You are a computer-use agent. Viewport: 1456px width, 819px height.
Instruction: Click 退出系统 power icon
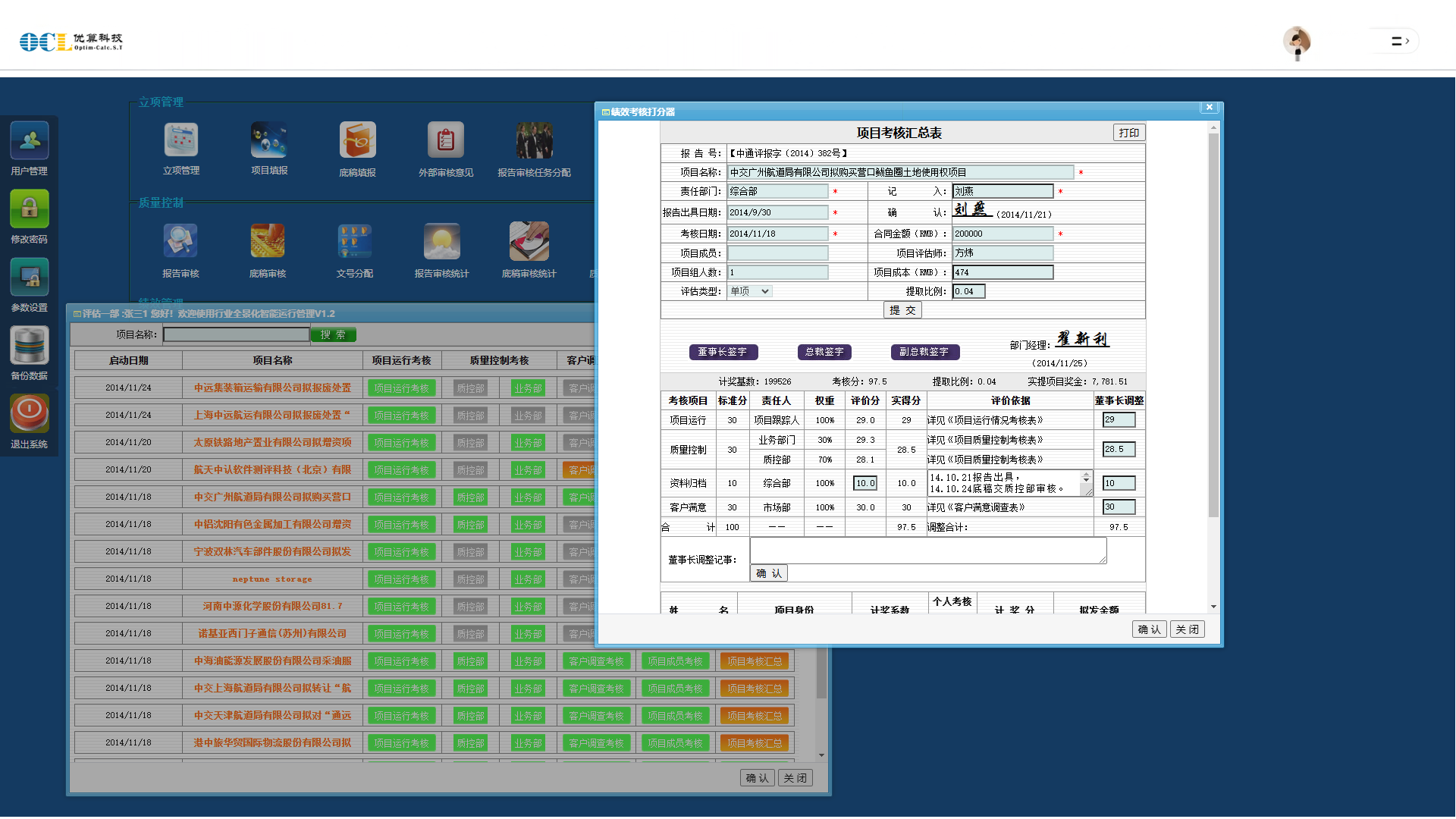coord(30,414)
